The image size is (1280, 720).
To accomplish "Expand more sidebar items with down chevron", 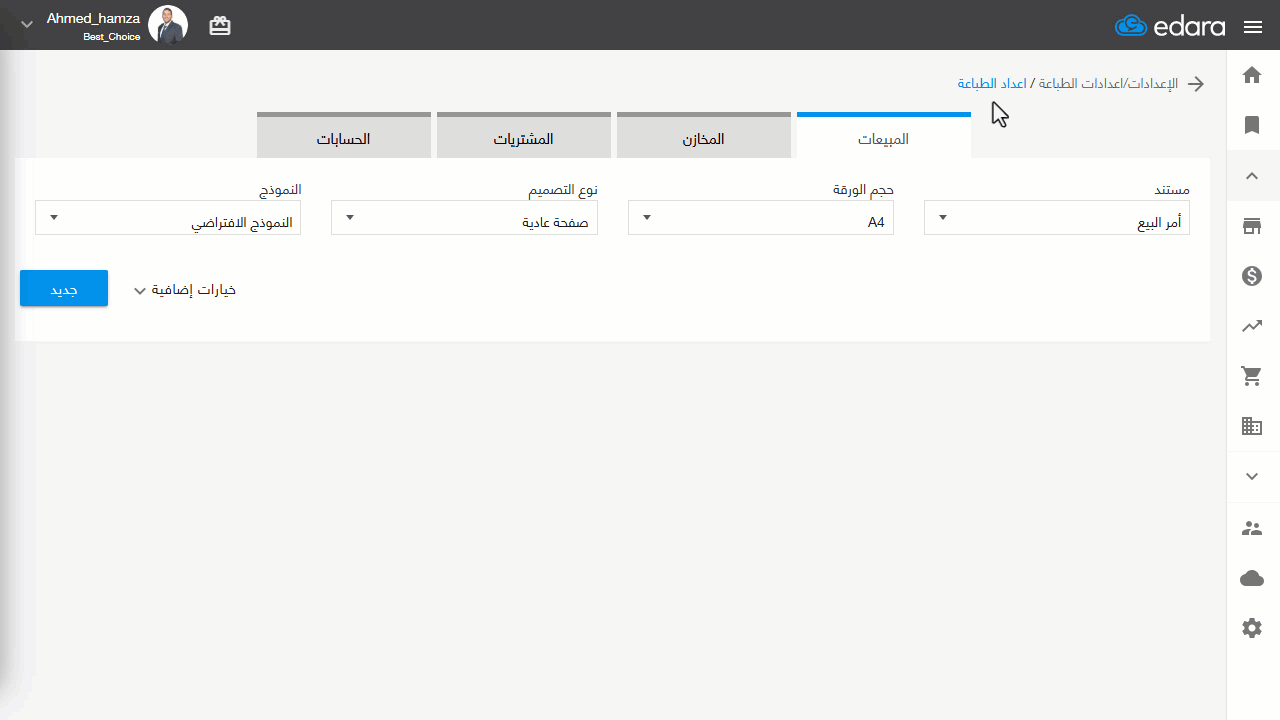I will click(x=1252, y=477).
